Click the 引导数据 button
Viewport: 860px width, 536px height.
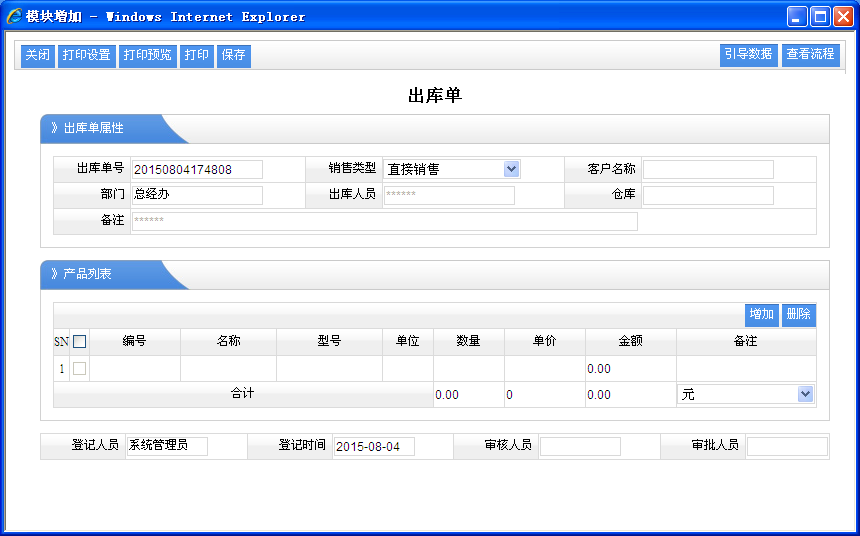point(748,55)
